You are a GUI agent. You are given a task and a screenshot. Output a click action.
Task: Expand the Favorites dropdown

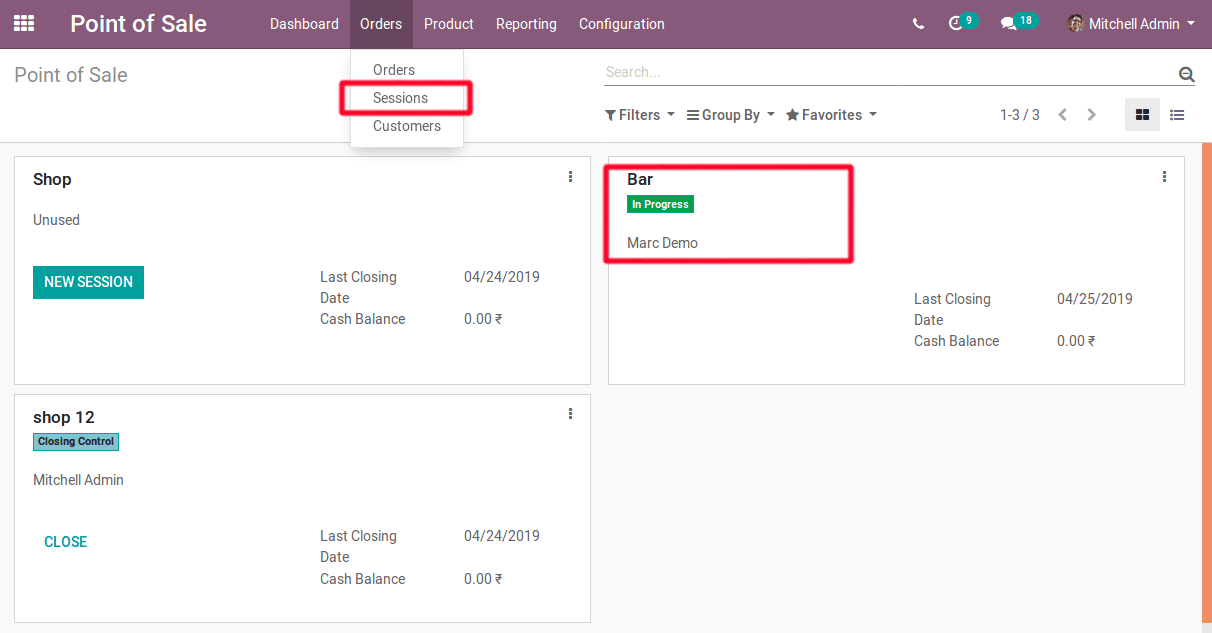(x=831, y=115)
